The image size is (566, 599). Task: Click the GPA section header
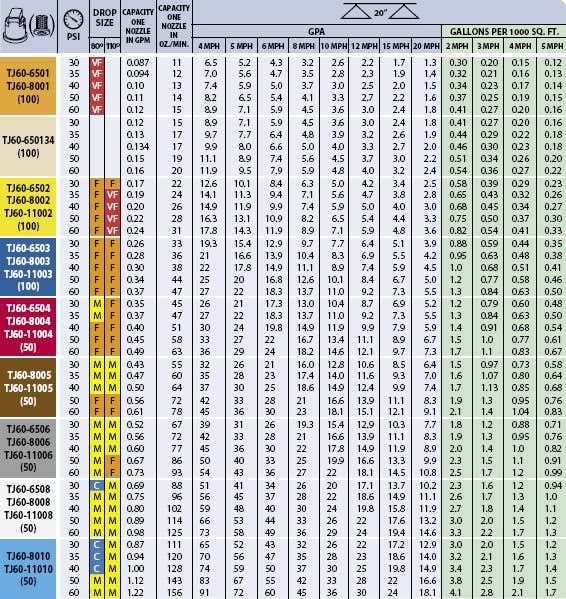(x=316, y=31)
